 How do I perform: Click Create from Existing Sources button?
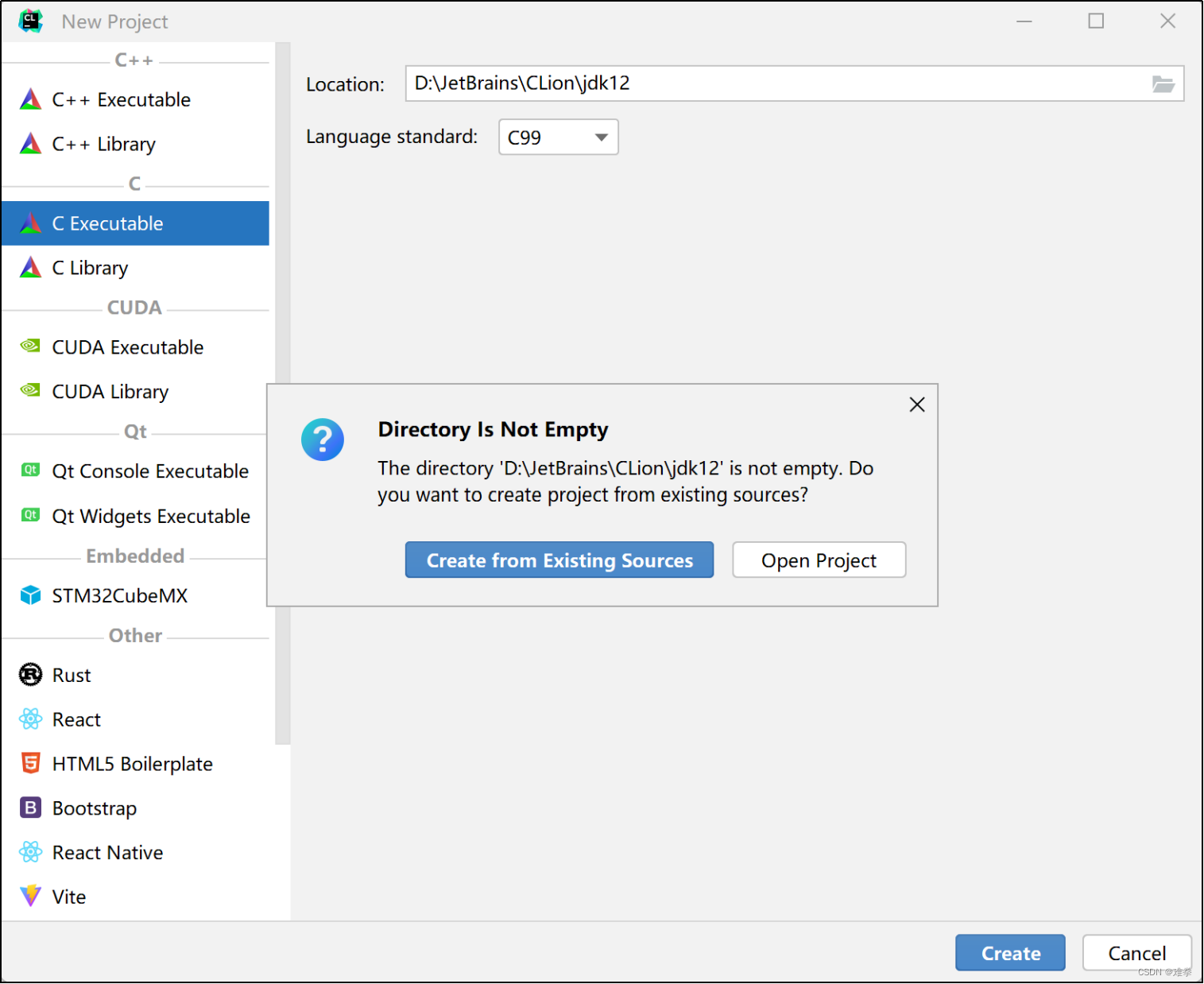point(559,560)
